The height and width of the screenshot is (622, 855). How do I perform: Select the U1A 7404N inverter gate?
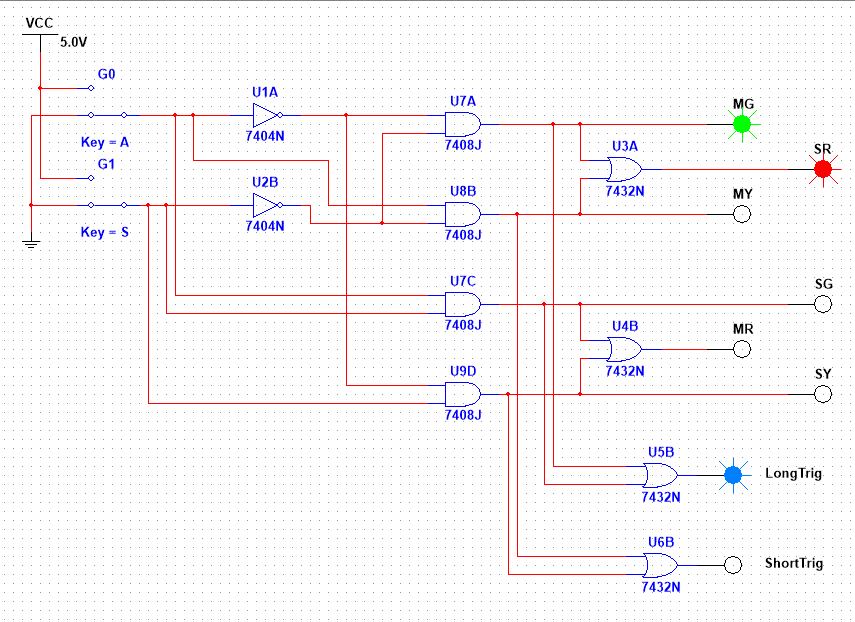263,115
